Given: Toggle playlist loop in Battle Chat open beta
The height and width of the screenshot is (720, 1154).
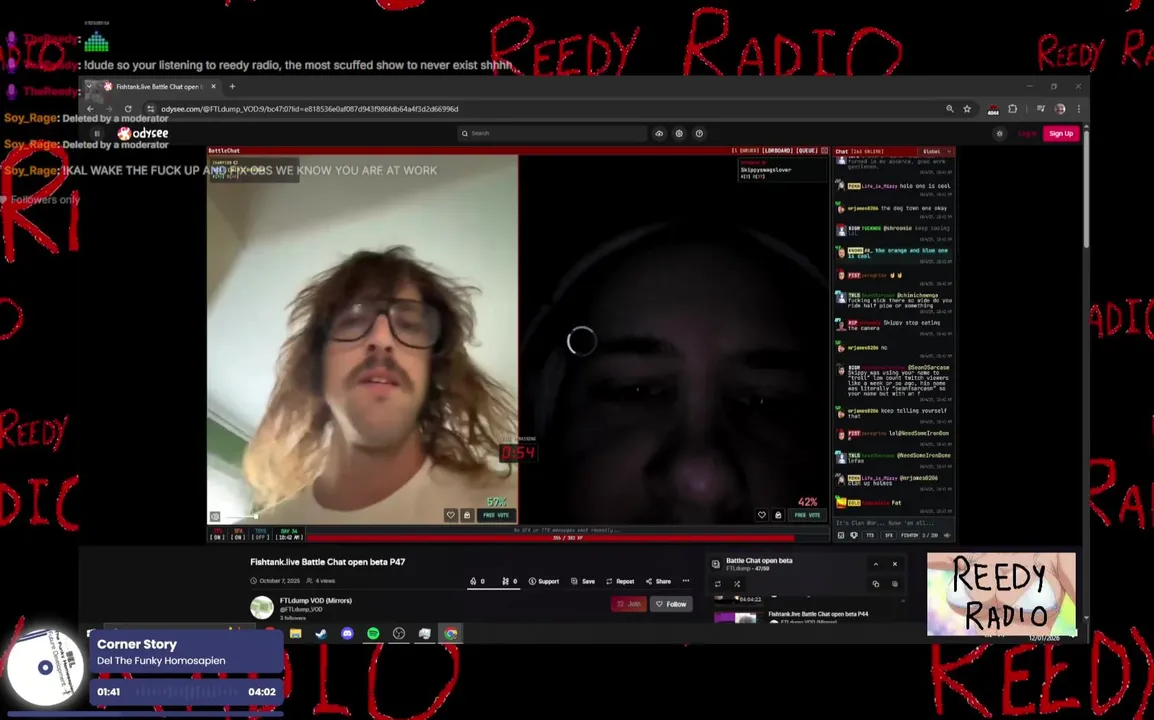Looking at the screenshot, I should click(718, 584).
